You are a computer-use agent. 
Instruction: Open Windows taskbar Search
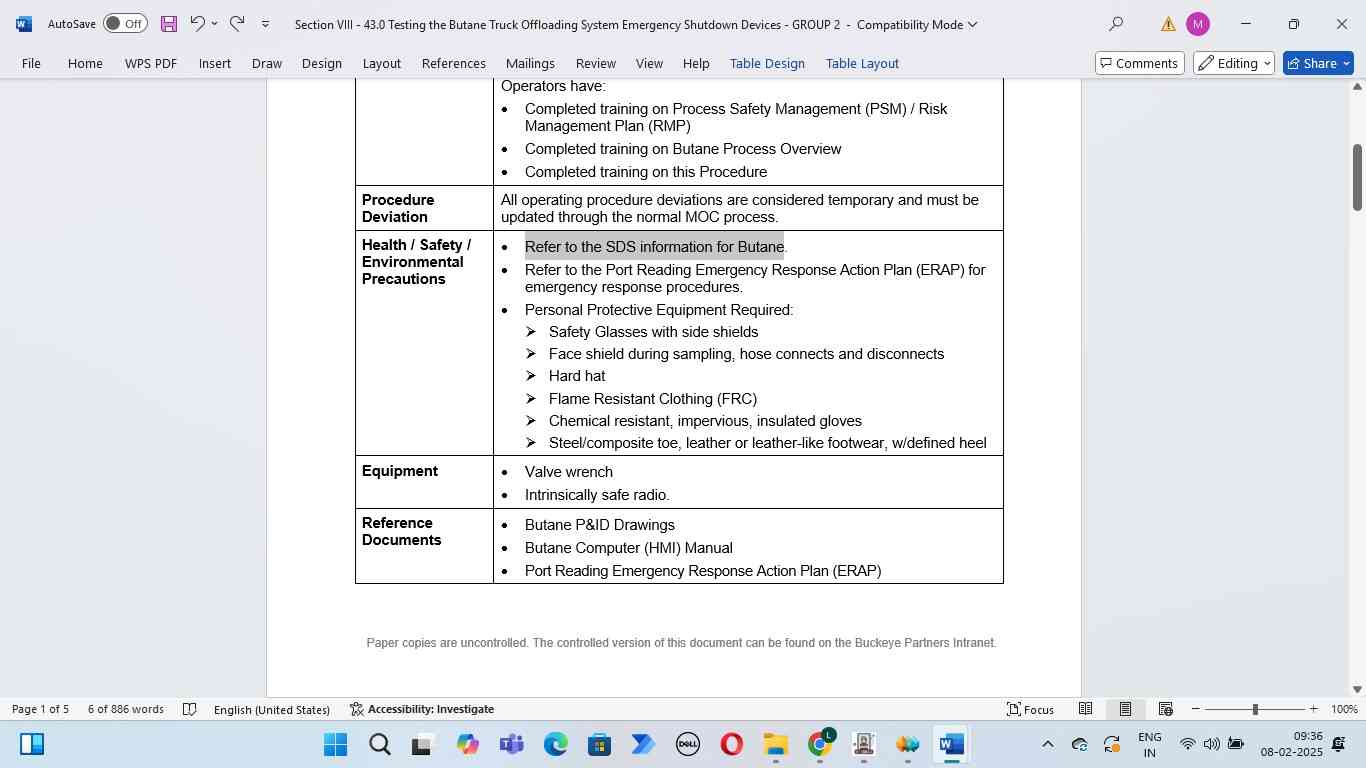coord(380,745)
